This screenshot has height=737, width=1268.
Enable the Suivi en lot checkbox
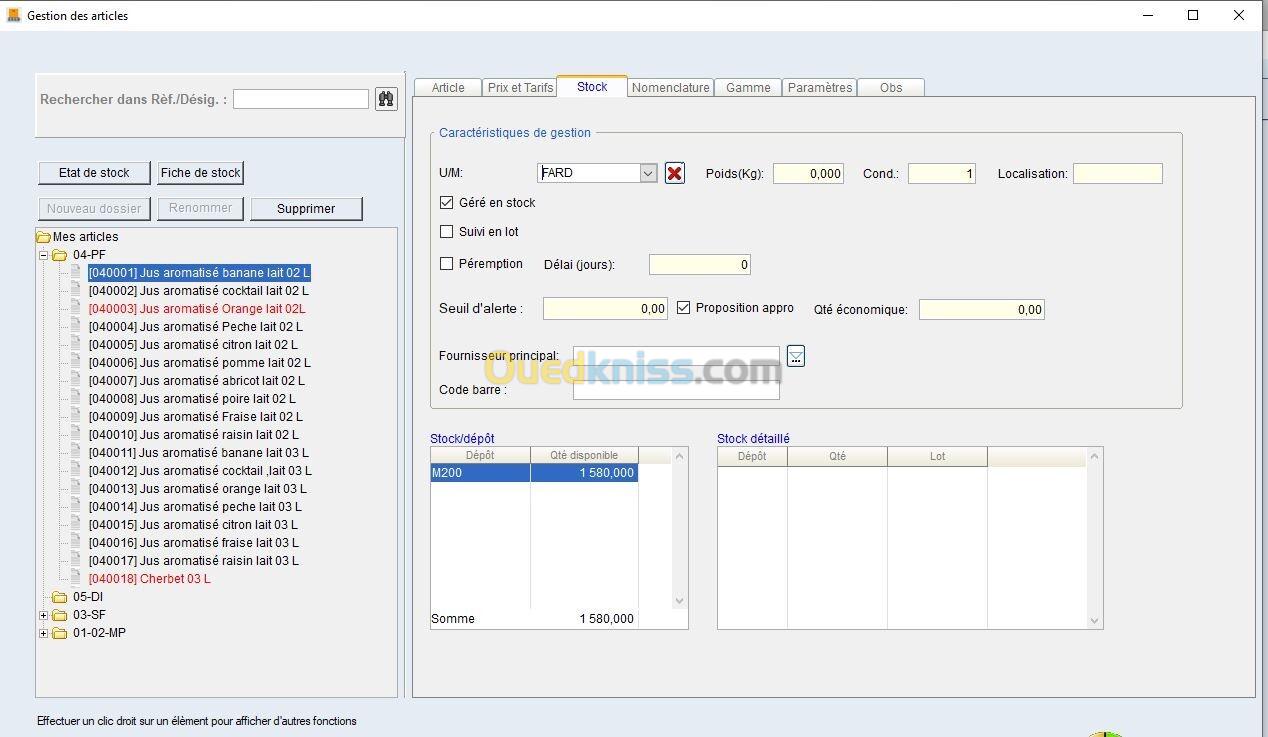point(447,231)
